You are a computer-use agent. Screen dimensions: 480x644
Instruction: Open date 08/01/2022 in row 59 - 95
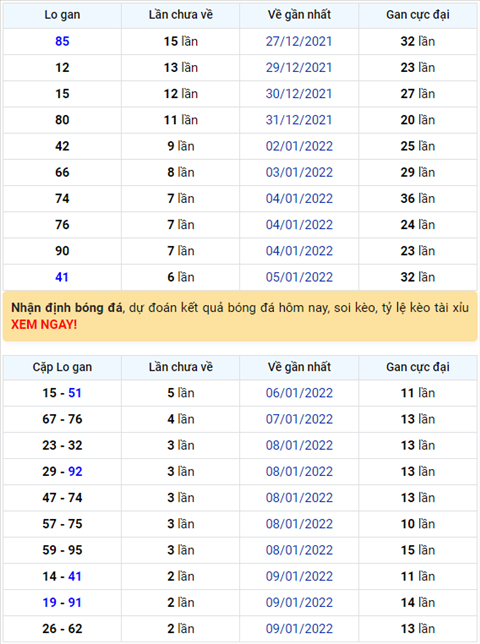coord(299,550)
